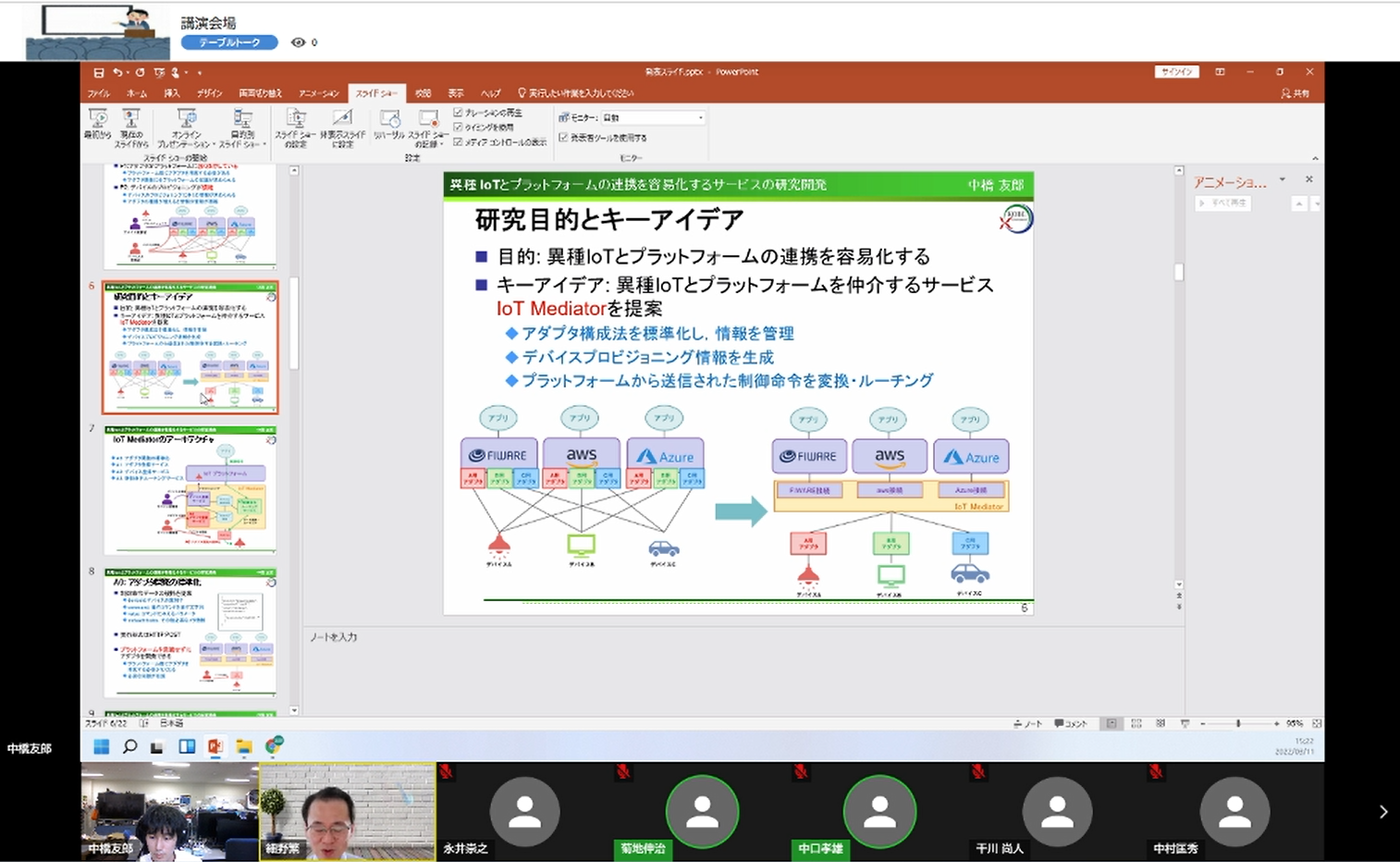Screen dimensions: 1400x862
Task: Click the Sign in (サインイン) button
Action: (1176, 72)
